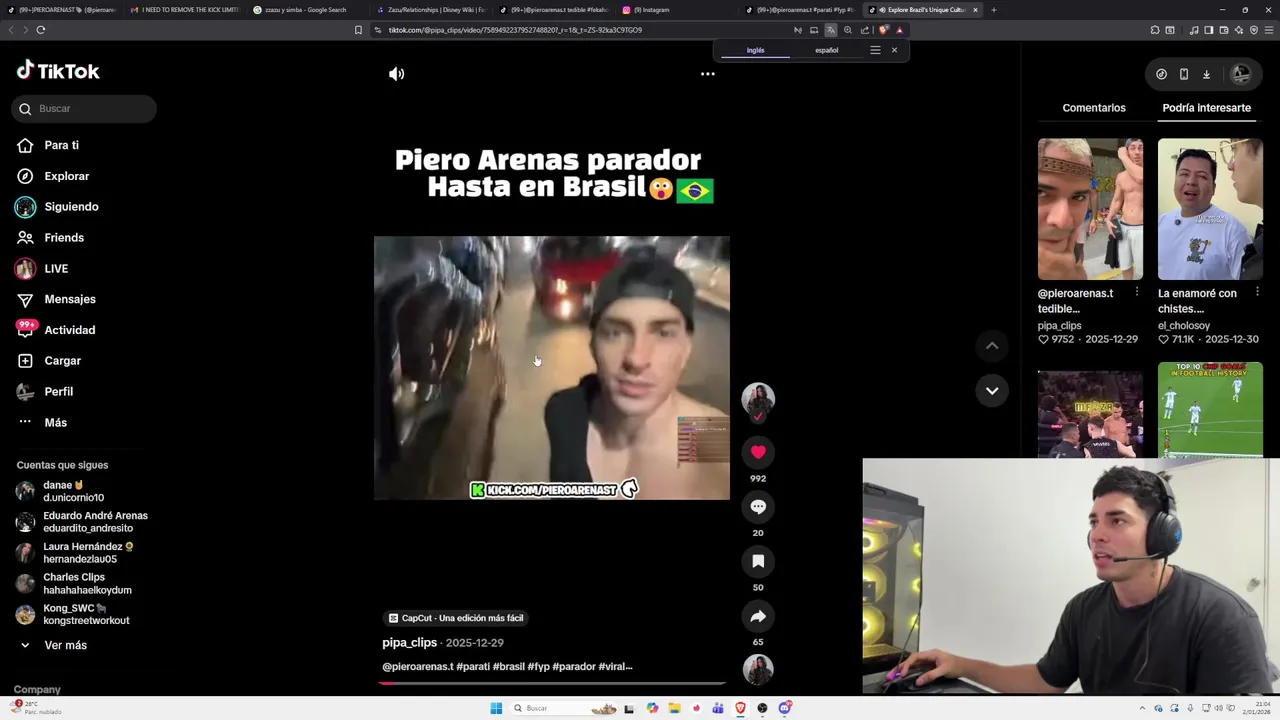Open the three-dots video options menu
Viewport: 1280px width, 720px height.
coord(708,74)
